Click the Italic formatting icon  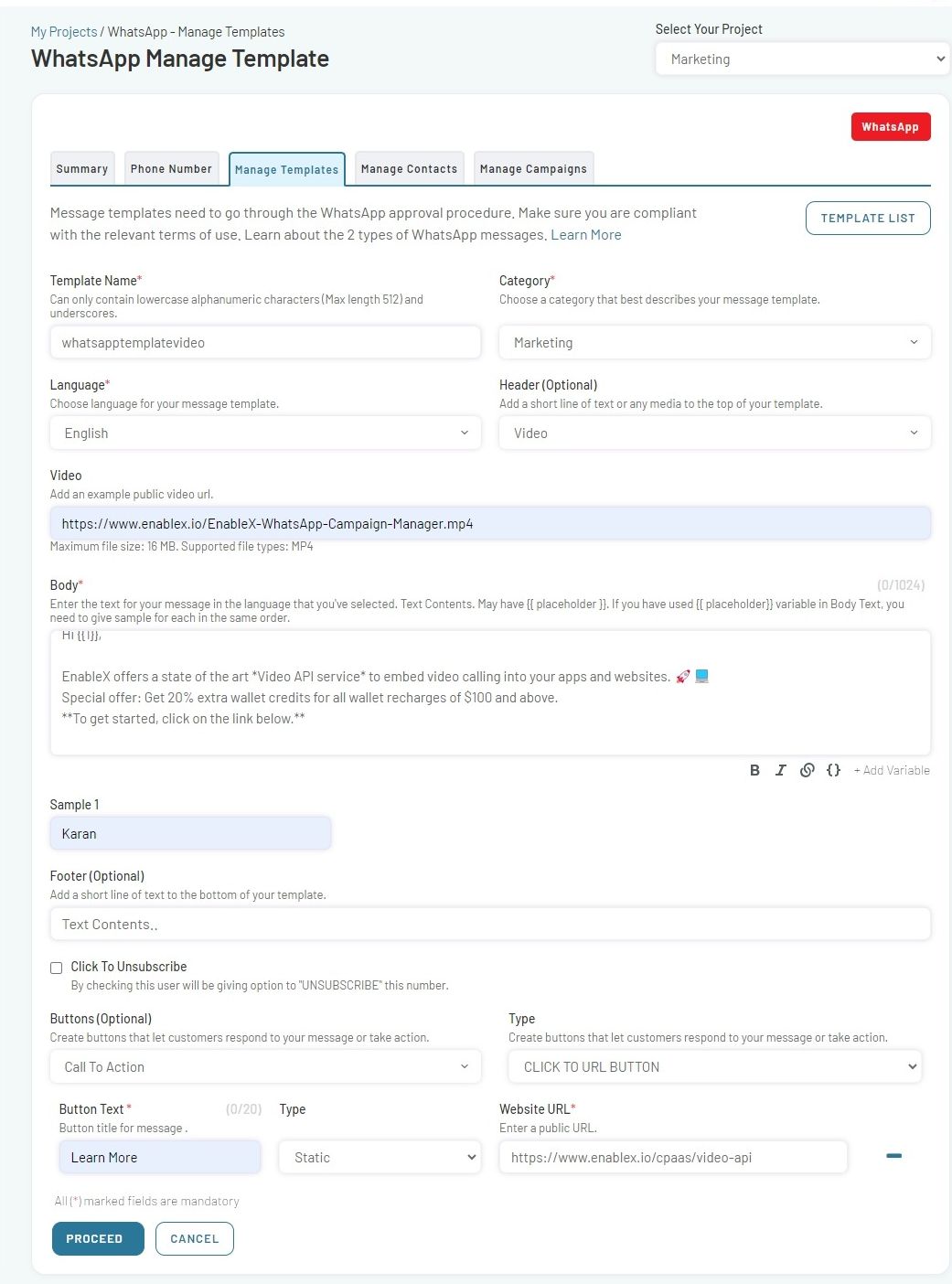click(x=780, y=770)
